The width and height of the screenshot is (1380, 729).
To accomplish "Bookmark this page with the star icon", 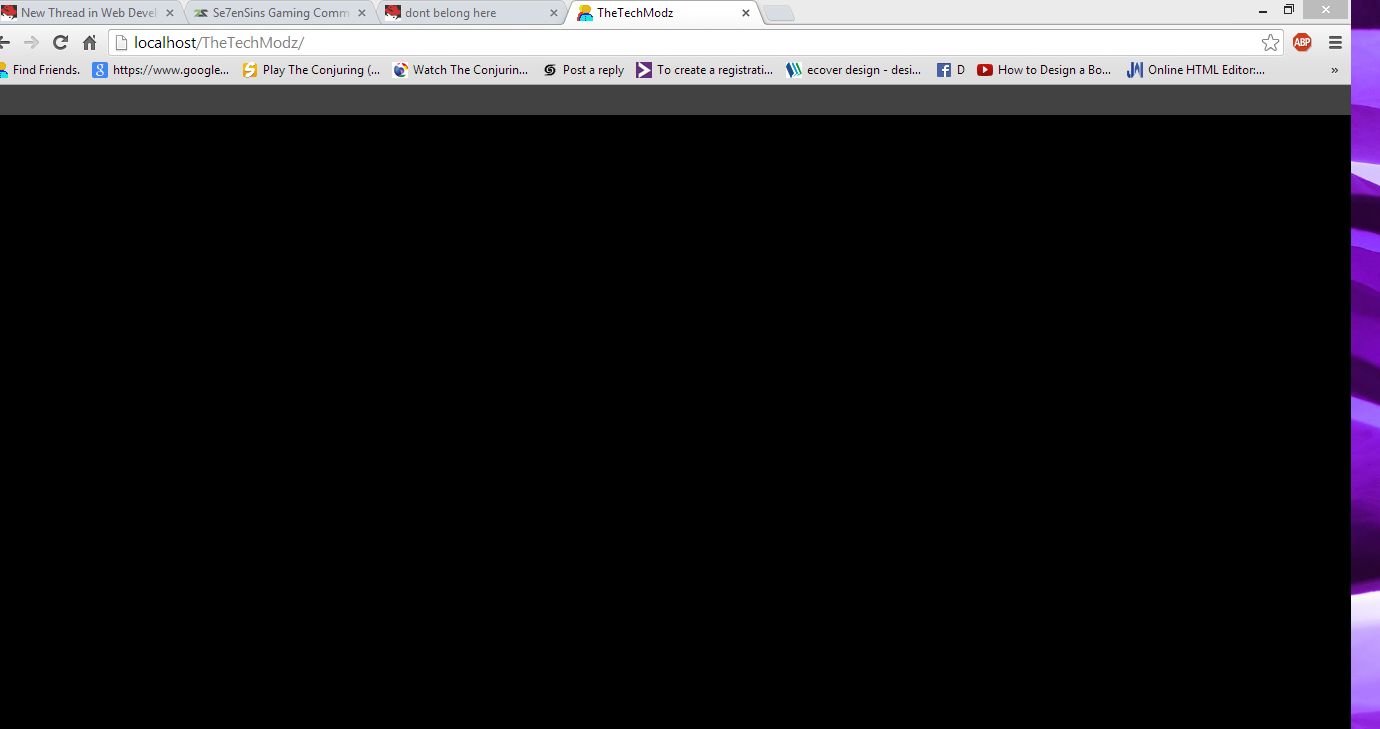I will (1270, 42).
